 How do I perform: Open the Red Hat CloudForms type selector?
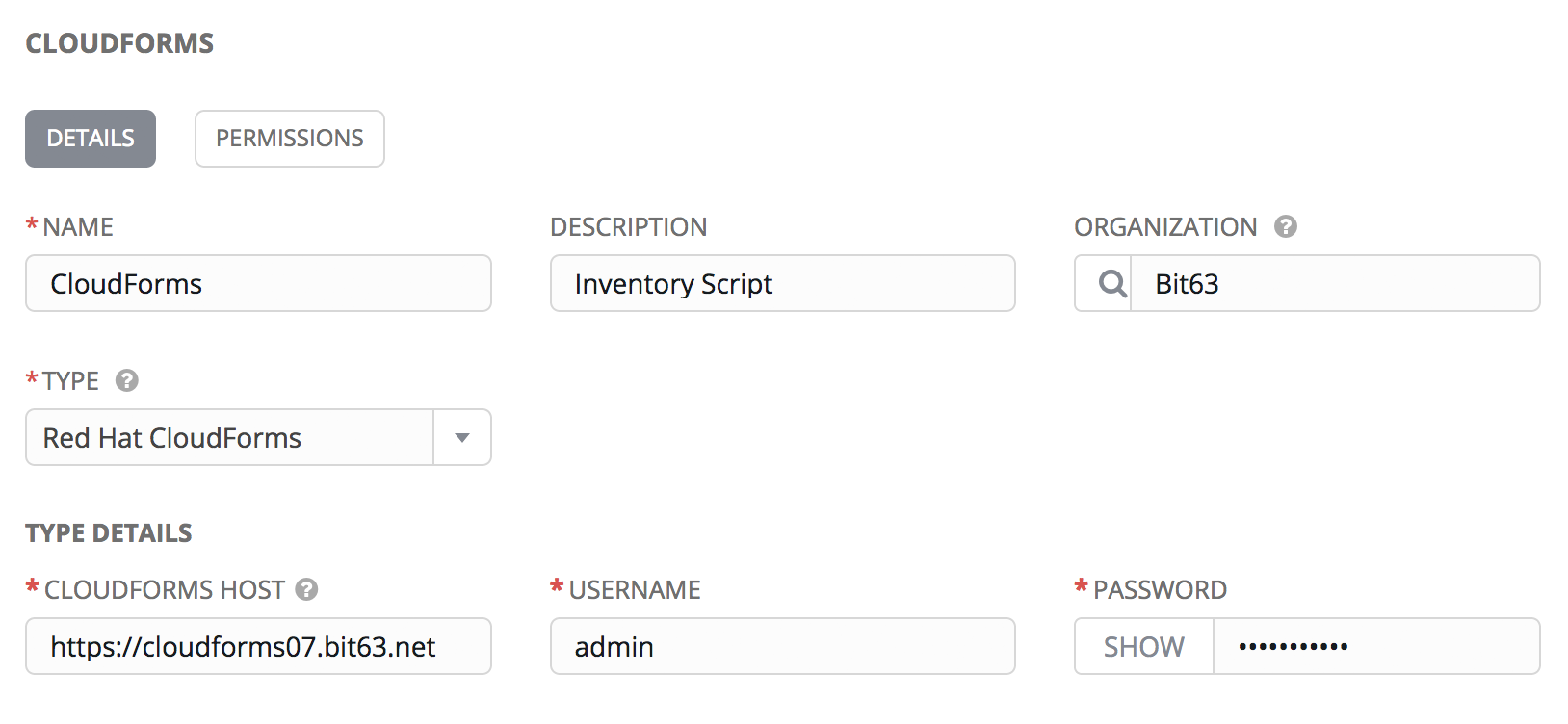[x=229, y=438]
